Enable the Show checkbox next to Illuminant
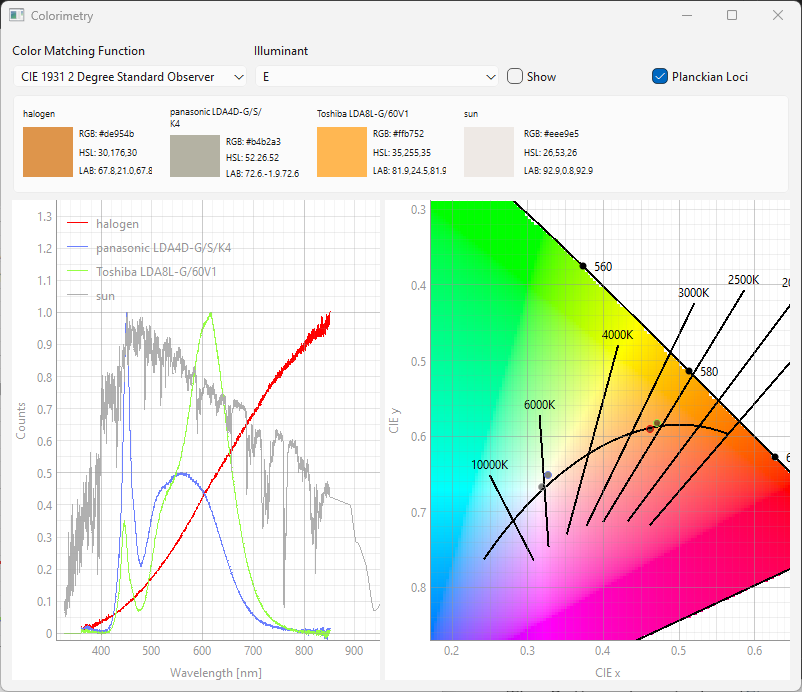 (x=515, y=77)
